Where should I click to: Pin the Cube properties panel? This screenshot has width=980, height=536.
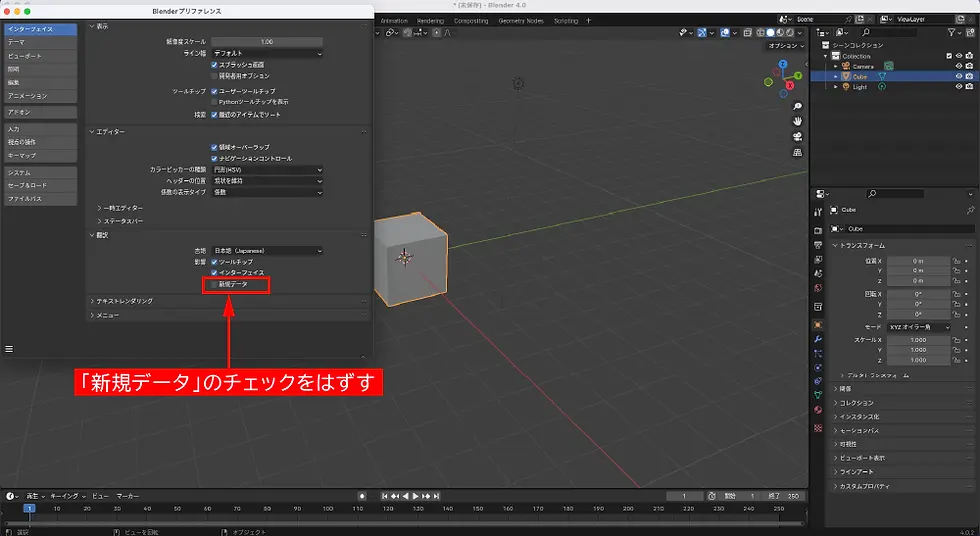coord(970,210)
